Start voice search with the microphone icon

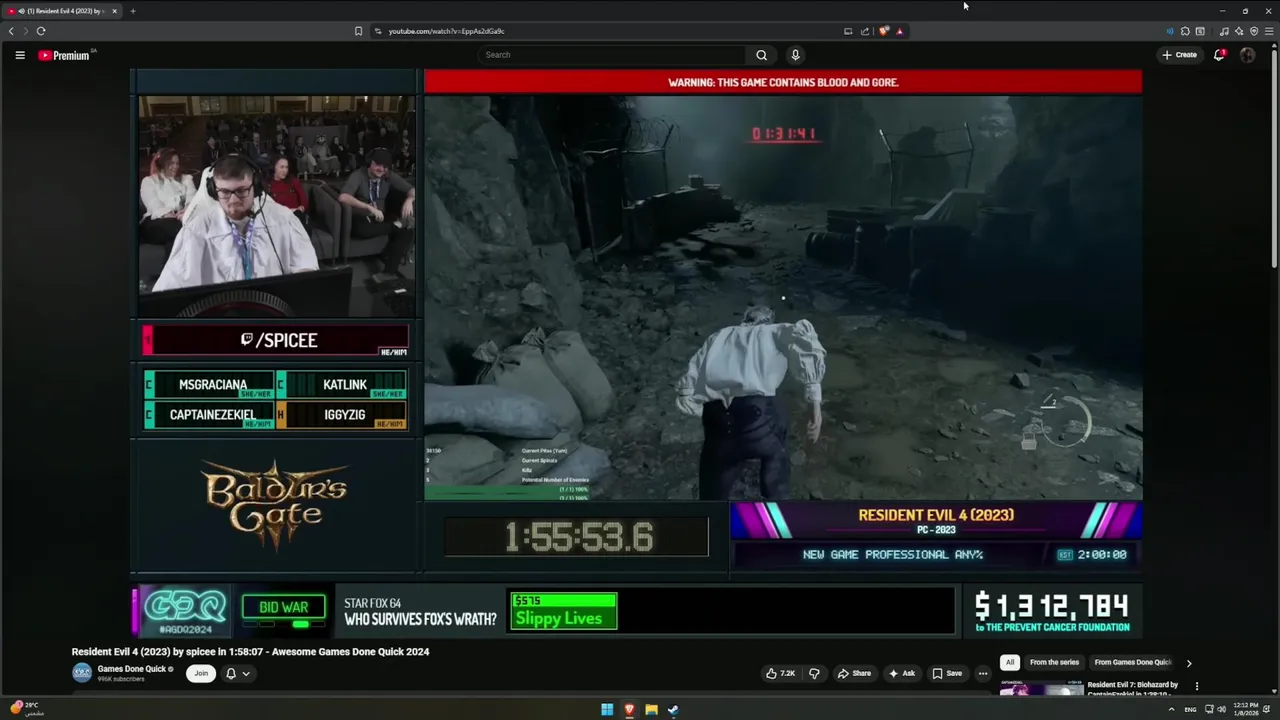795,55
